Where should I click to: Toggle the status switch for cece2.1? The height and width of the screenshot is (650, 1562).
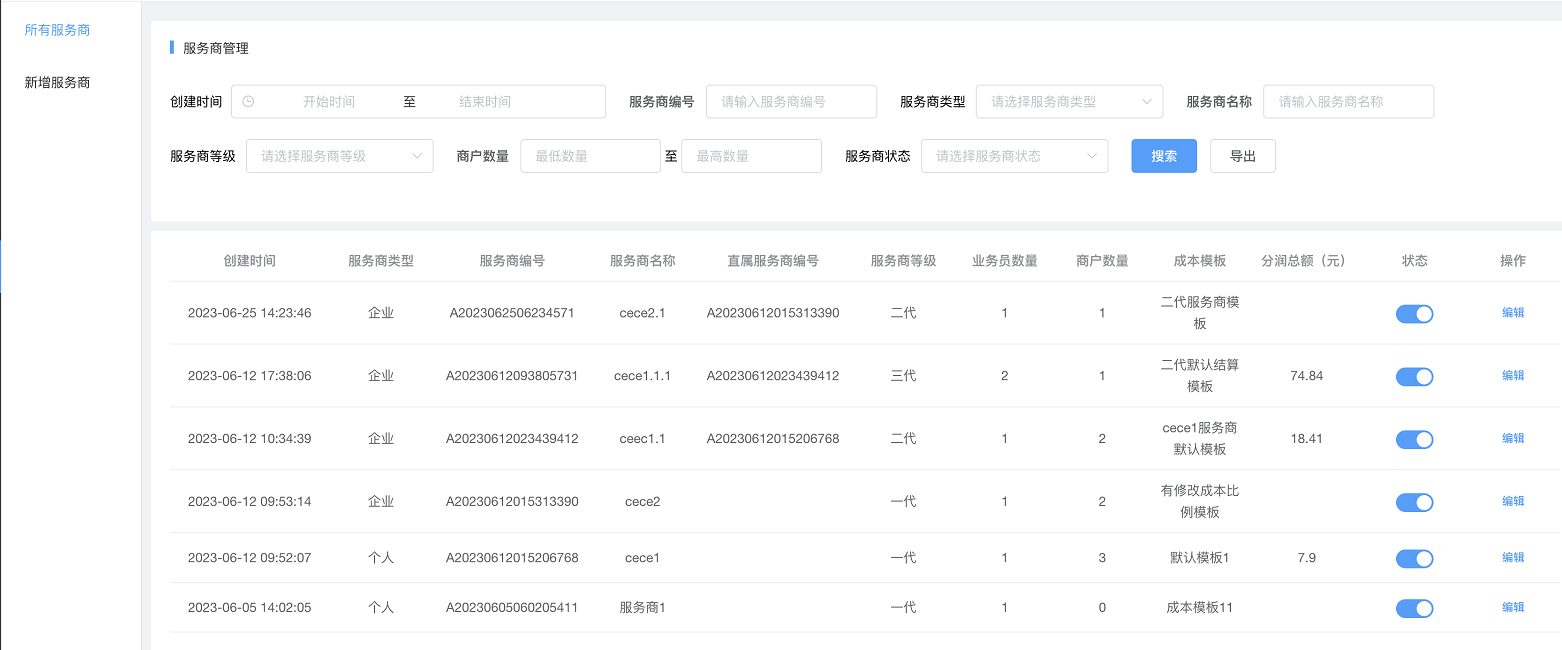(x=1414, y=314)
